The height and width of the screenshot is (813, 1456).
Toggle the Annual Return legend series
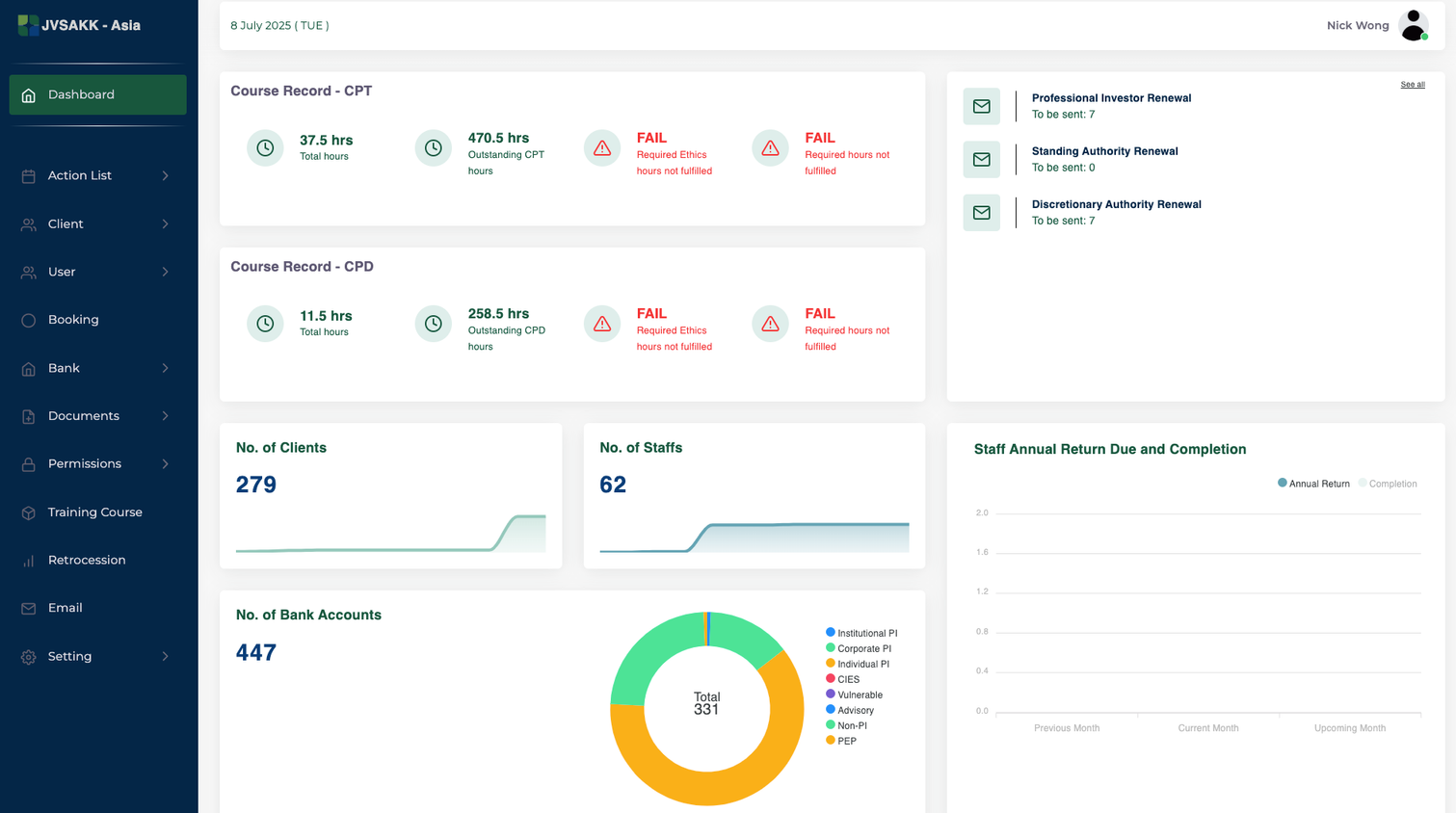click(x=1313, y=484)
